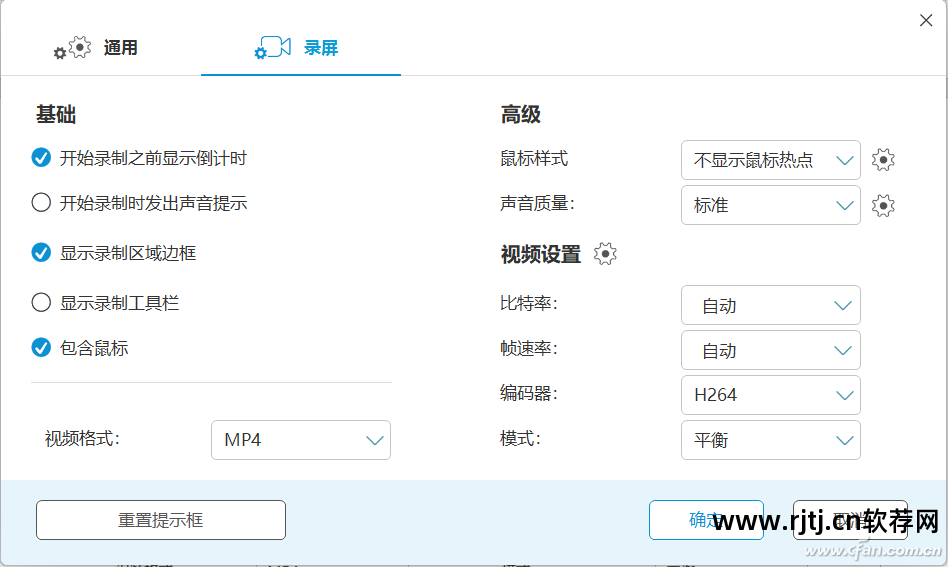
Task: Enable 显示录制工具栏 checkbox
Action: tap(41, 302)
